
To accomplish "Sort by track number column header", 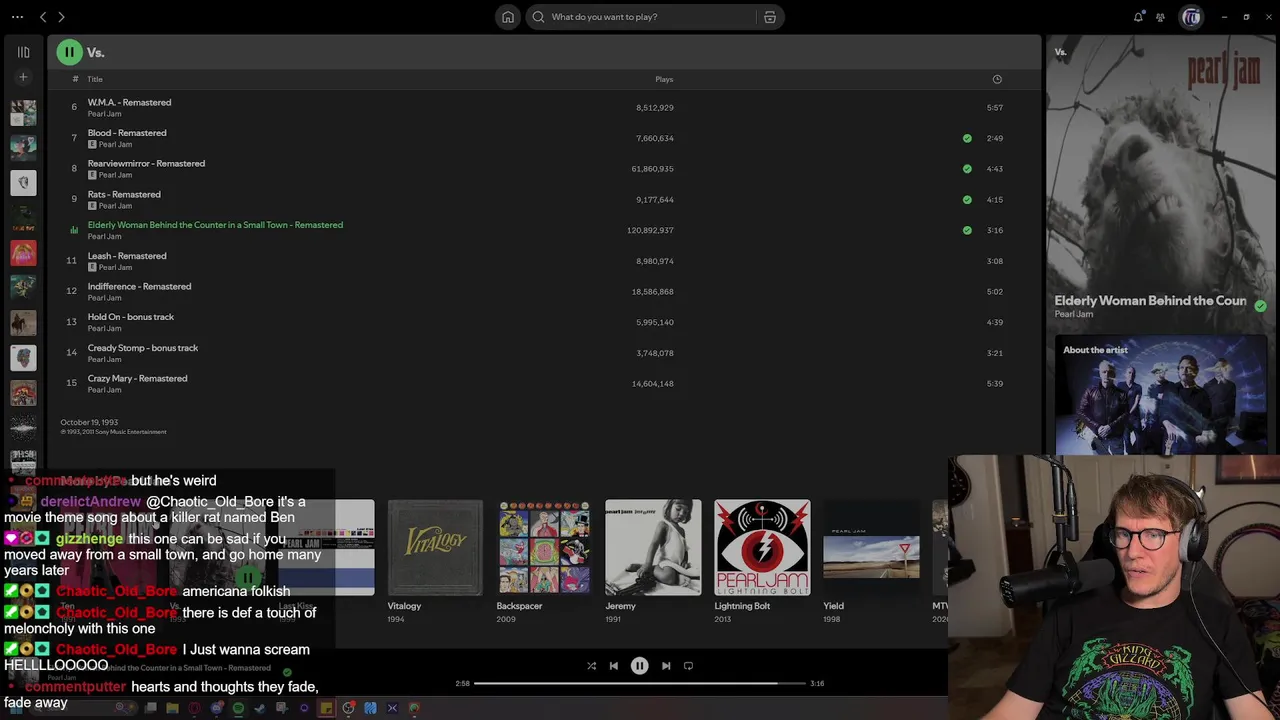I will [x=75, y=79].
